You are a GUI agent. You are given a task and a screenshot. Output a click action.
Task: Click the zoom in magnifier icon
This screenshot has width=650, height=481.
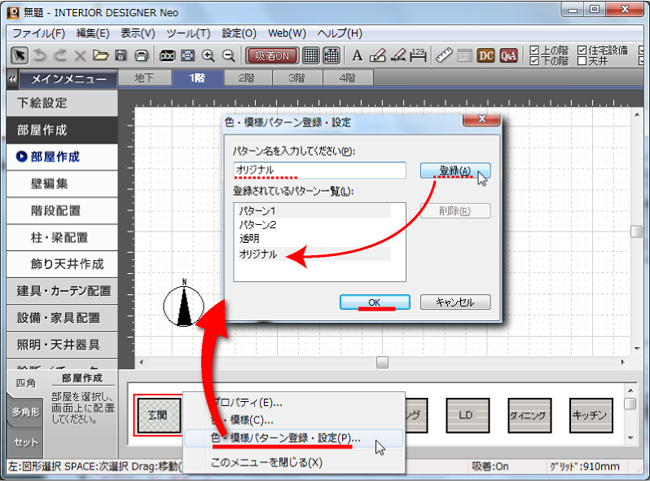point(208,55)
